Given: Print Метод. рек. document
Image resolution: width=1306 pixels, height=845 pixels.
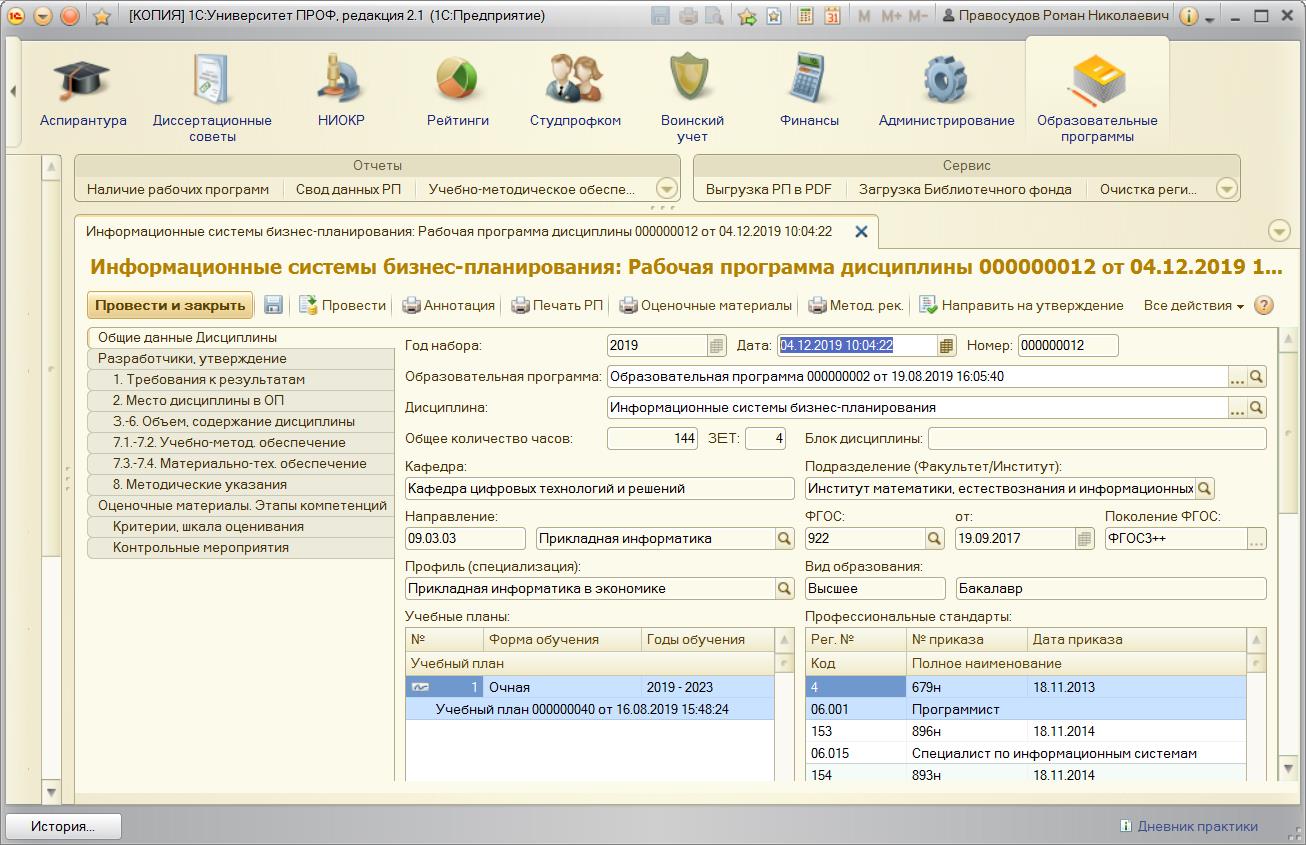Looking at the screenshot, I should click(856, 305).
